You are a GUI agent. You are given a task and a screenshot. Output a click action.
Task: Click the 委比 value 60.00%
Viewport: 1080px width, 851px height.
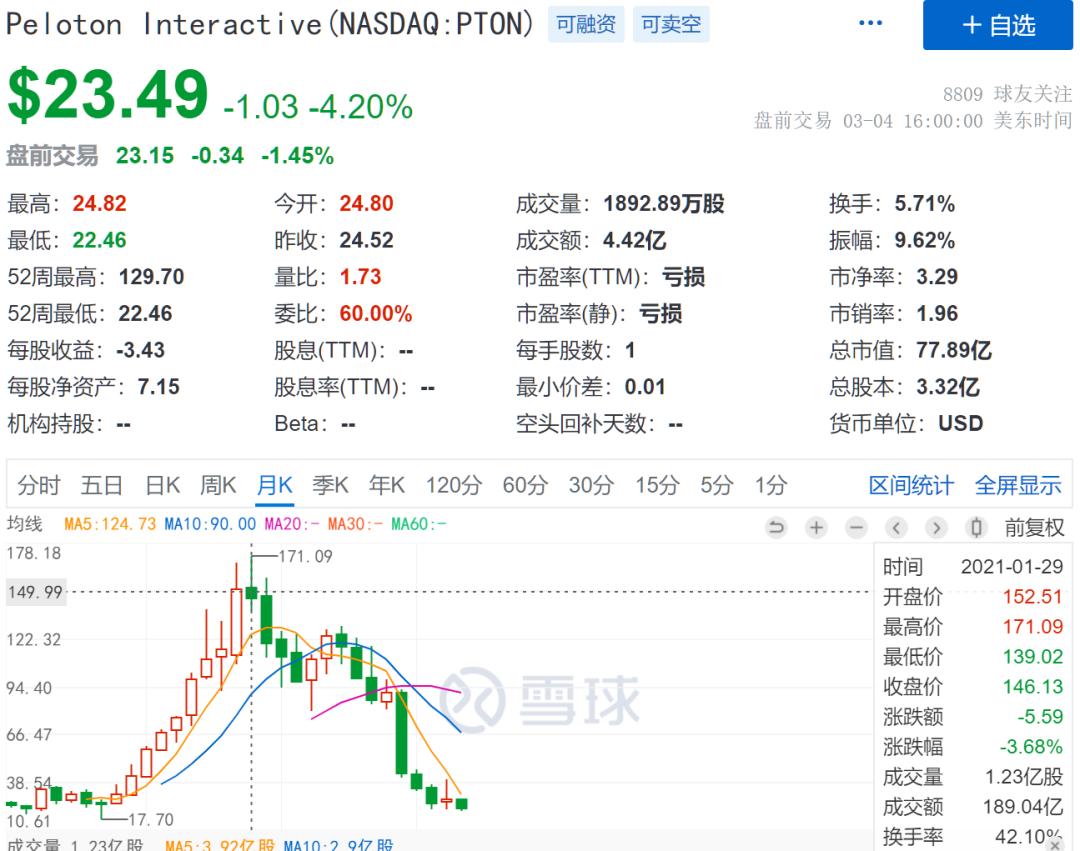(x=376, y=313)
